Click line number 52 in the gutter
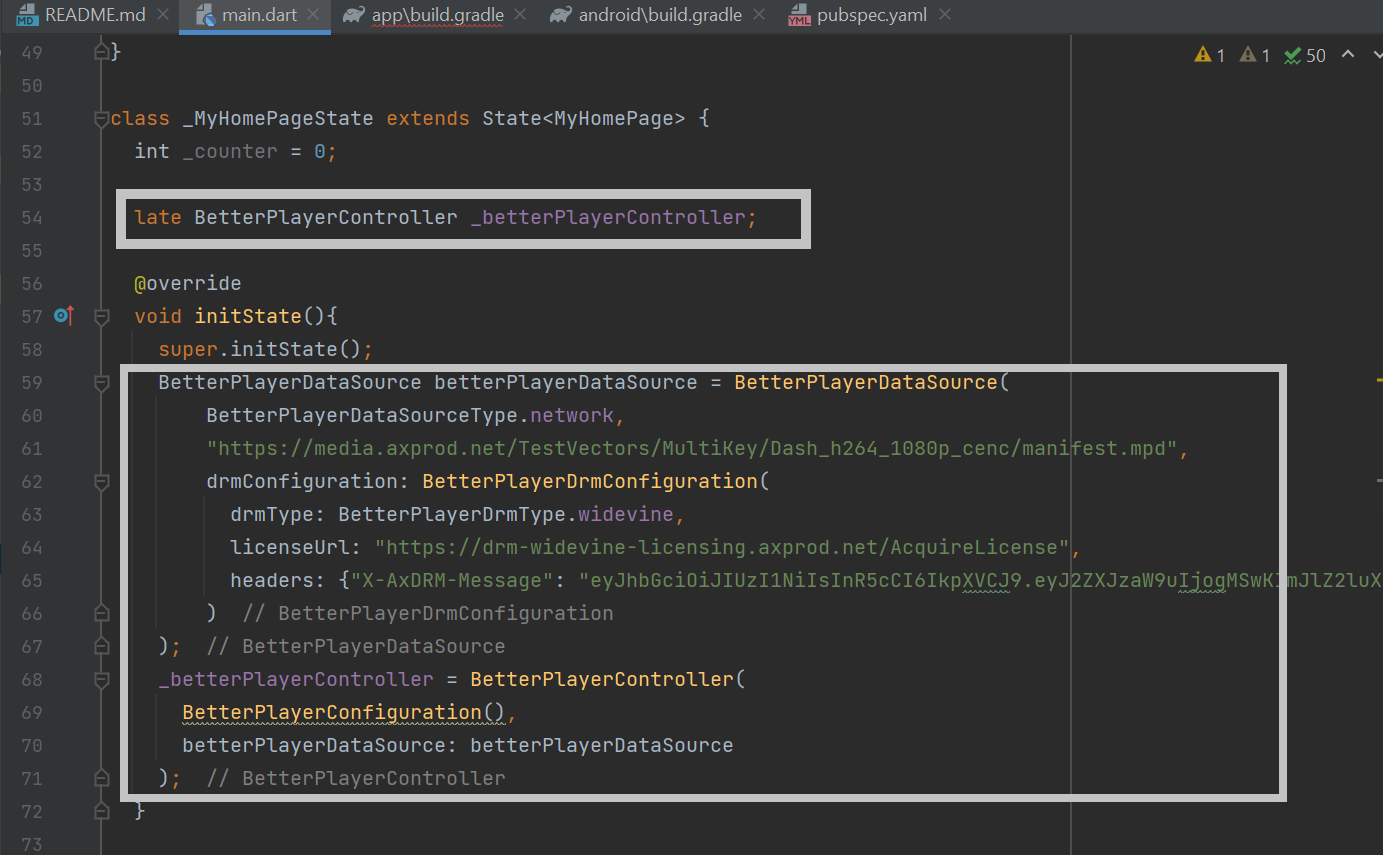Viewport: 1383px width, 855px height. (31, 151)
